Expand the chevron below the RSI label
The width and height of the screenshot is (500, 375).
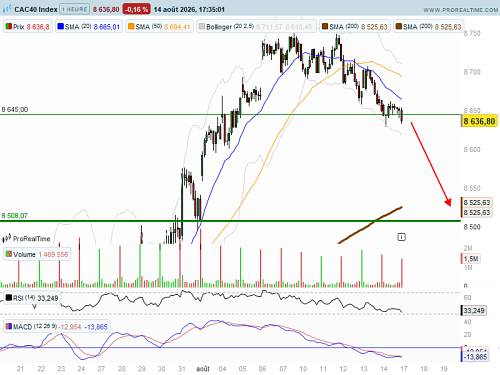coord(34,306)
